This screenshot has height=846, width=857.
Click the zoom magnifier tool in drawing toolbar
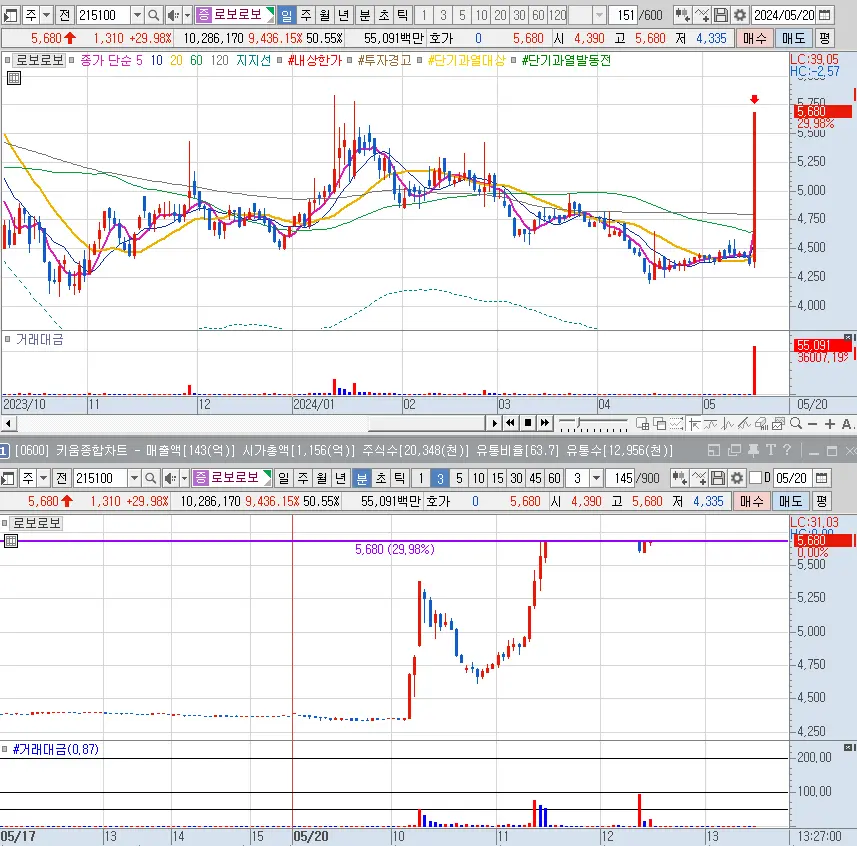click(x=796, y=423)
